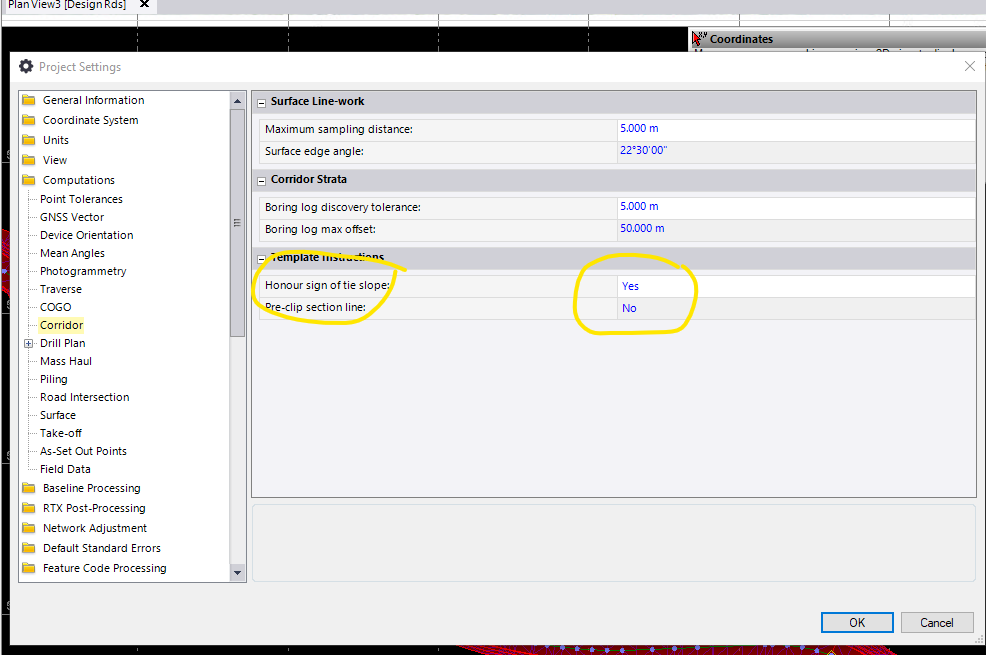Collapse the Corridor Strata section
This screenshot has width=986, height=655.
[x=262, y=181]
